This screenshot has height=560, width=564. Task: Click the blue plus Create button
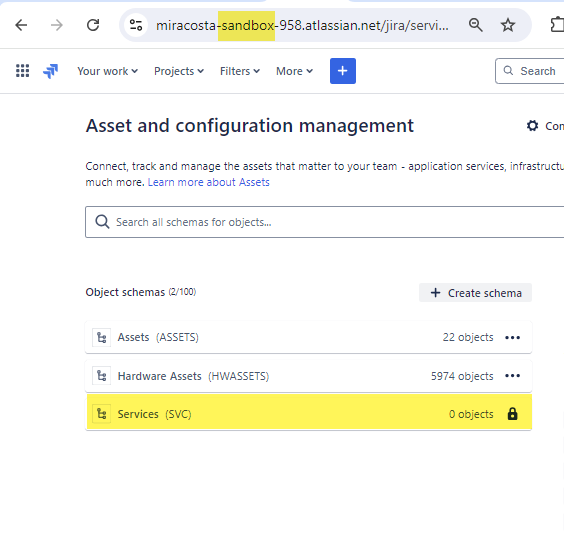[x=343, y=71]
